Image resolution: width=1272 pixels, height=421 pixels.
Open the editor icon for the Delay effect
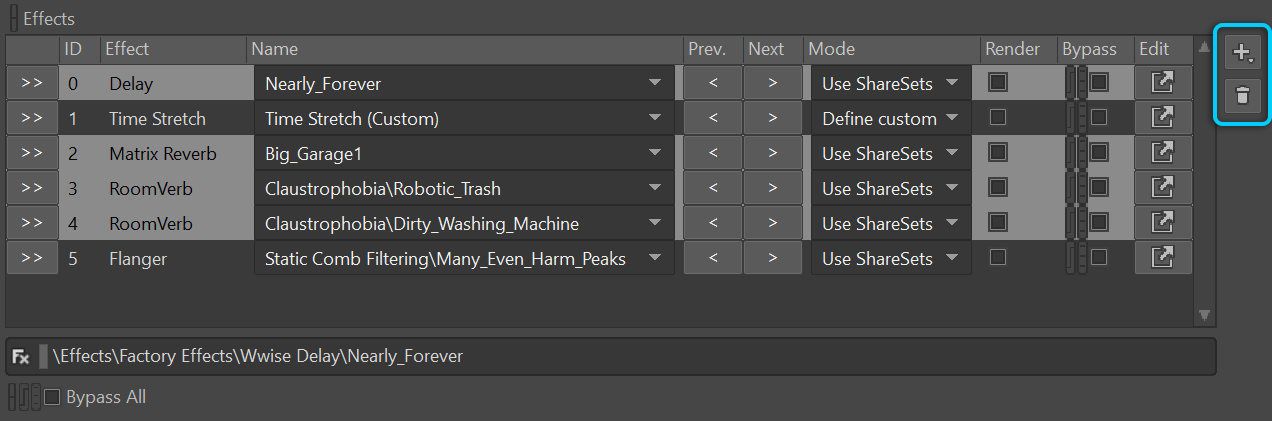coord(1162,83)
